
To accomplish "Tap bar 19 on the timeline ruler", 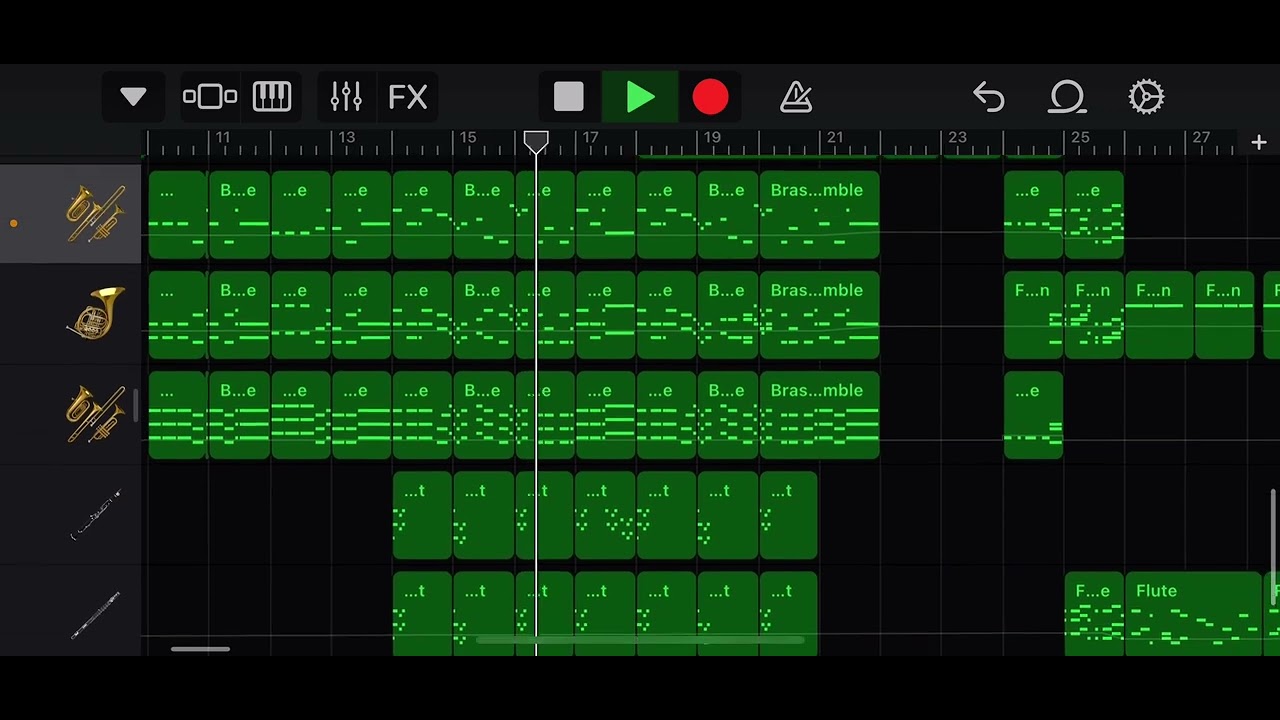I will 712,137.
